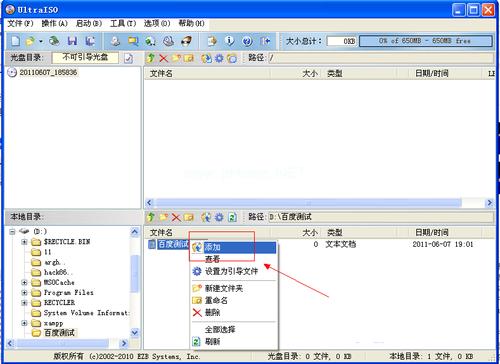Click red X Delete in disc directory toolbar
500x364 pixels.
[163, 58]
